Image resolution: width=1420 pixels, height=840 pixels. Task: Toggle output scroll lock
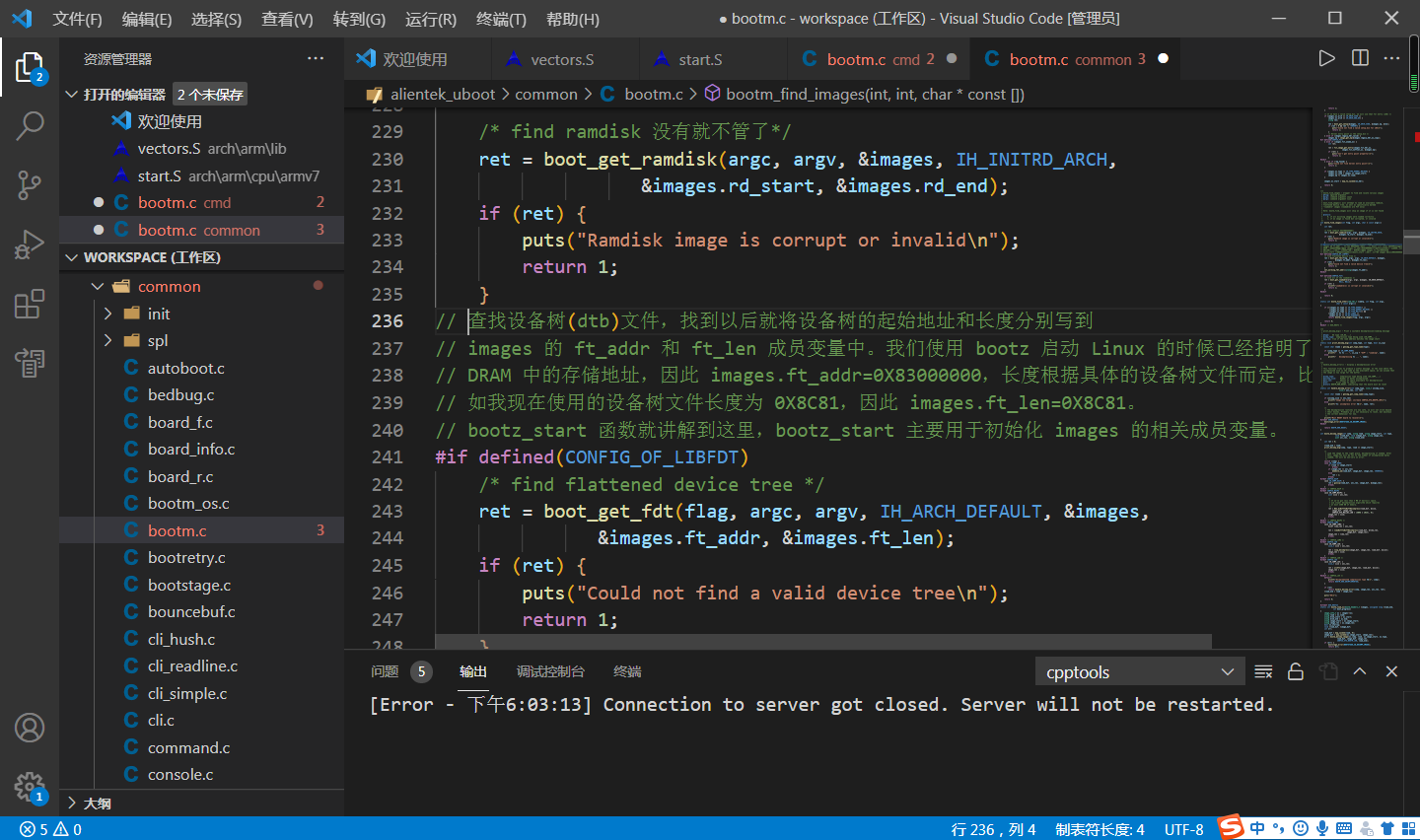click(1296, 671)
